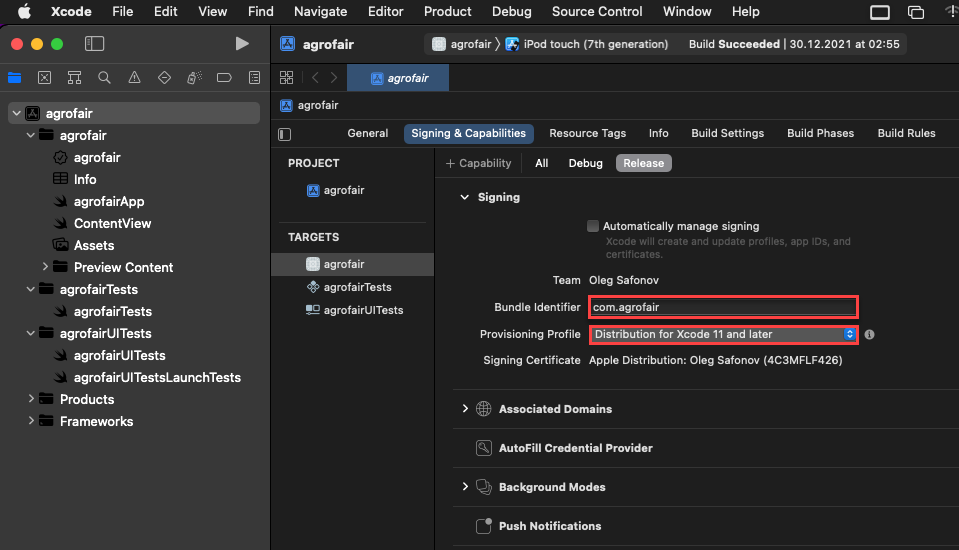959x550 pixels.
Task: Go back with the editor left arrow
Action: pyautogui.click(x=315, y=78)
